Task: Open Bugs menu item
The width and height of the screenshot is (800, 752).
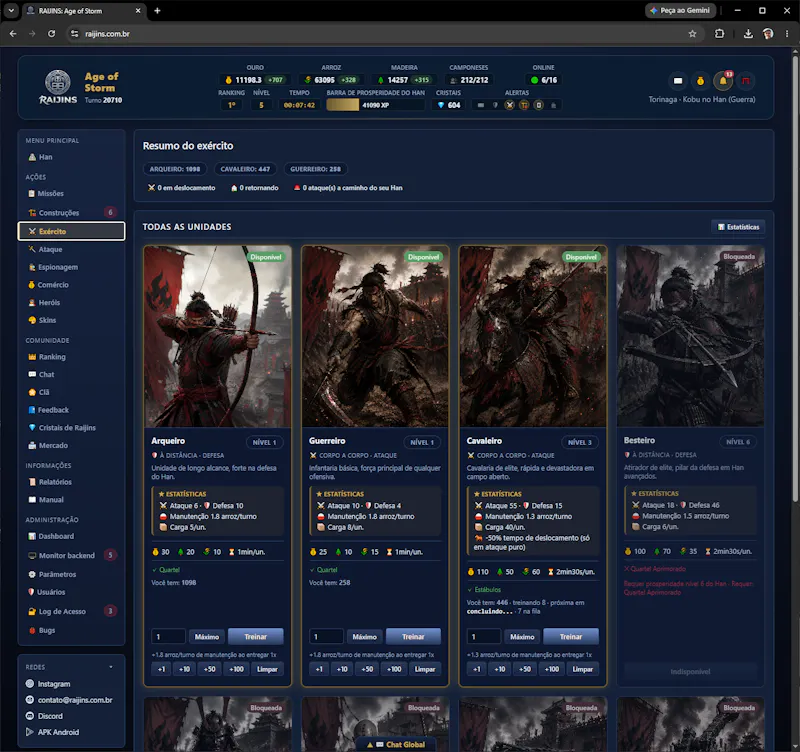Action: pyautogui.click(x=71, y=630)
